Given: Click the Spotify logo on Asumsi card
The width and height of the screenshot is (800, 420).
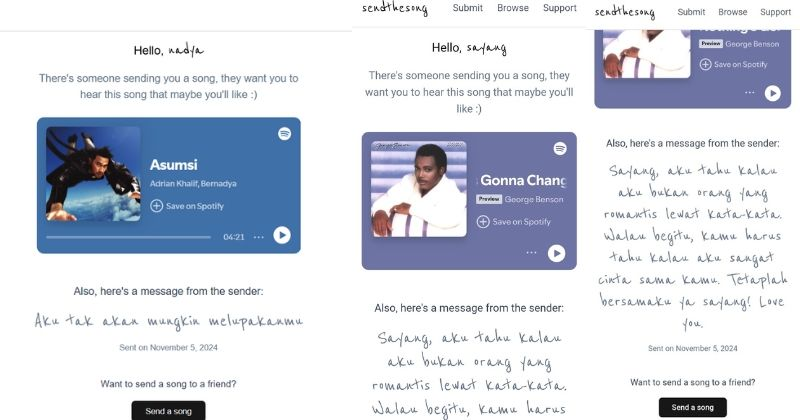Looking at the screenshot, I should coord(285,134).
